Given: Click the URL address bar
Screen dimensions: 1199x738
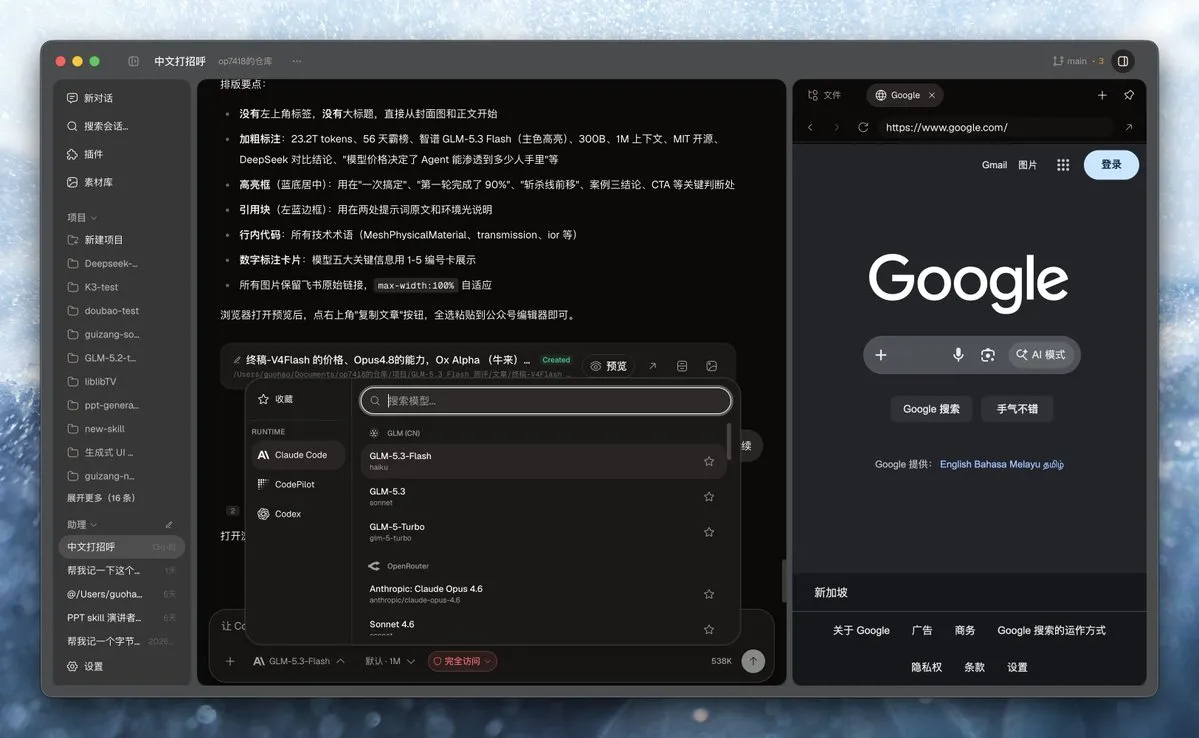Looking at the screenshot, I should click(x=996, y=128).
